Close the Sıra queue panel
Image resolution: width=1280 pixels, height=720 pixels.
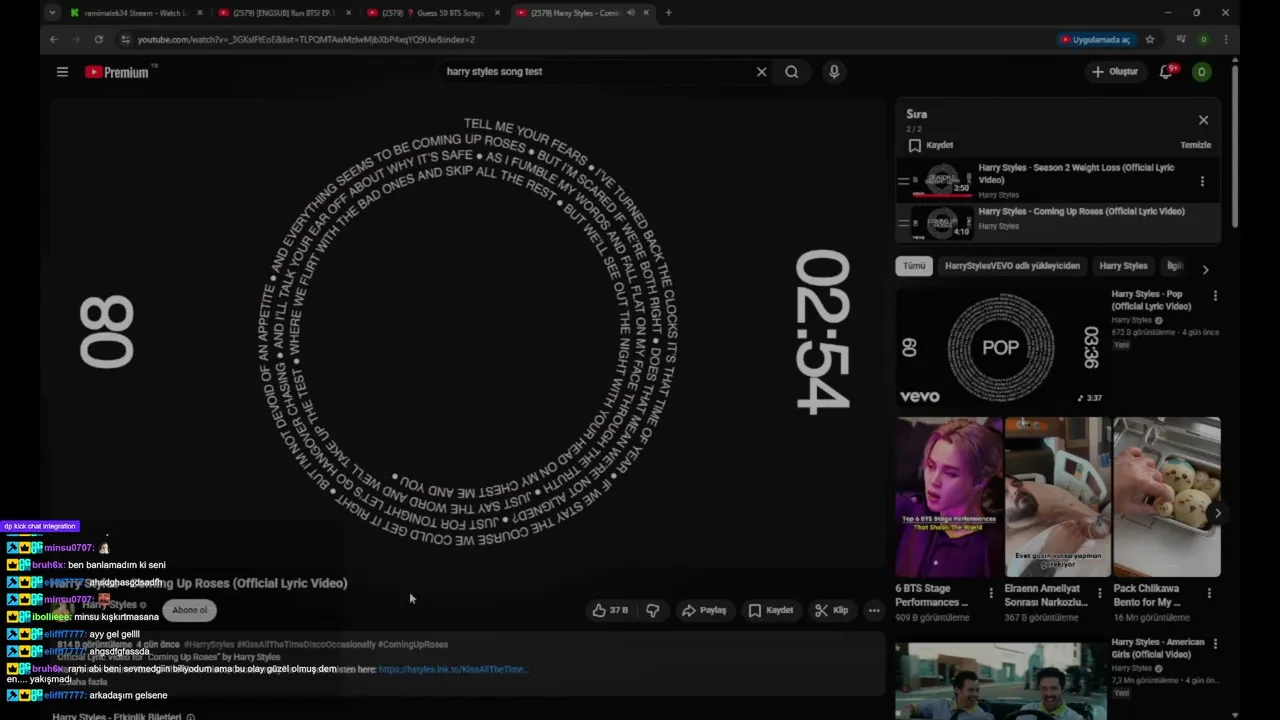pyautogui.click(x=1203, y=120)
